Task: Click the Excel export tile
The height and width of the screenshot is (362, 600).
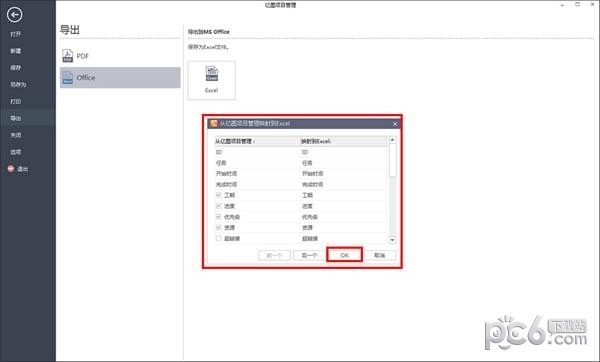Action: (x=212, y=80)
